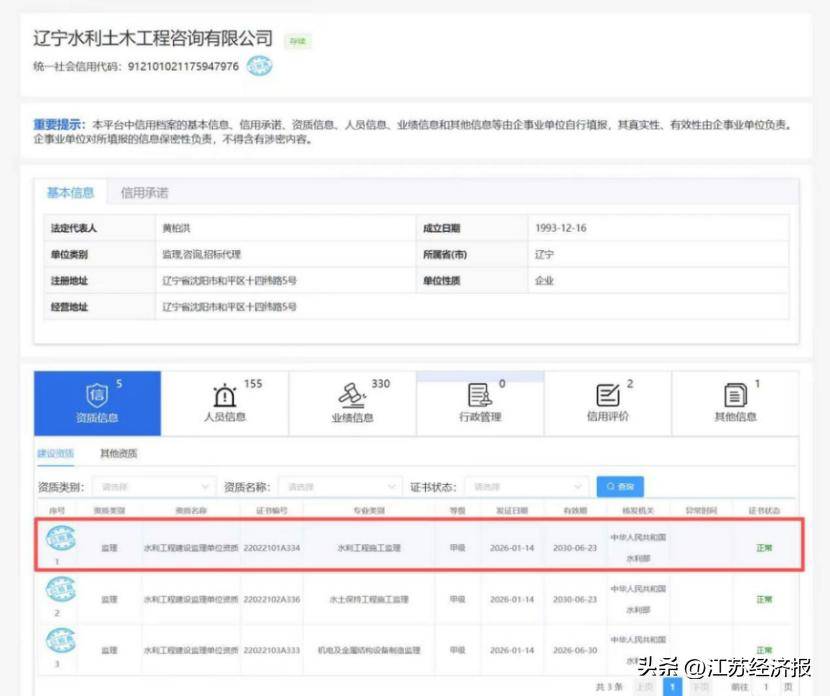Click the company title 辽宁水利土木工程咨询有限公司
This screenshot has height=696, width=830.
tap(153, 38)
